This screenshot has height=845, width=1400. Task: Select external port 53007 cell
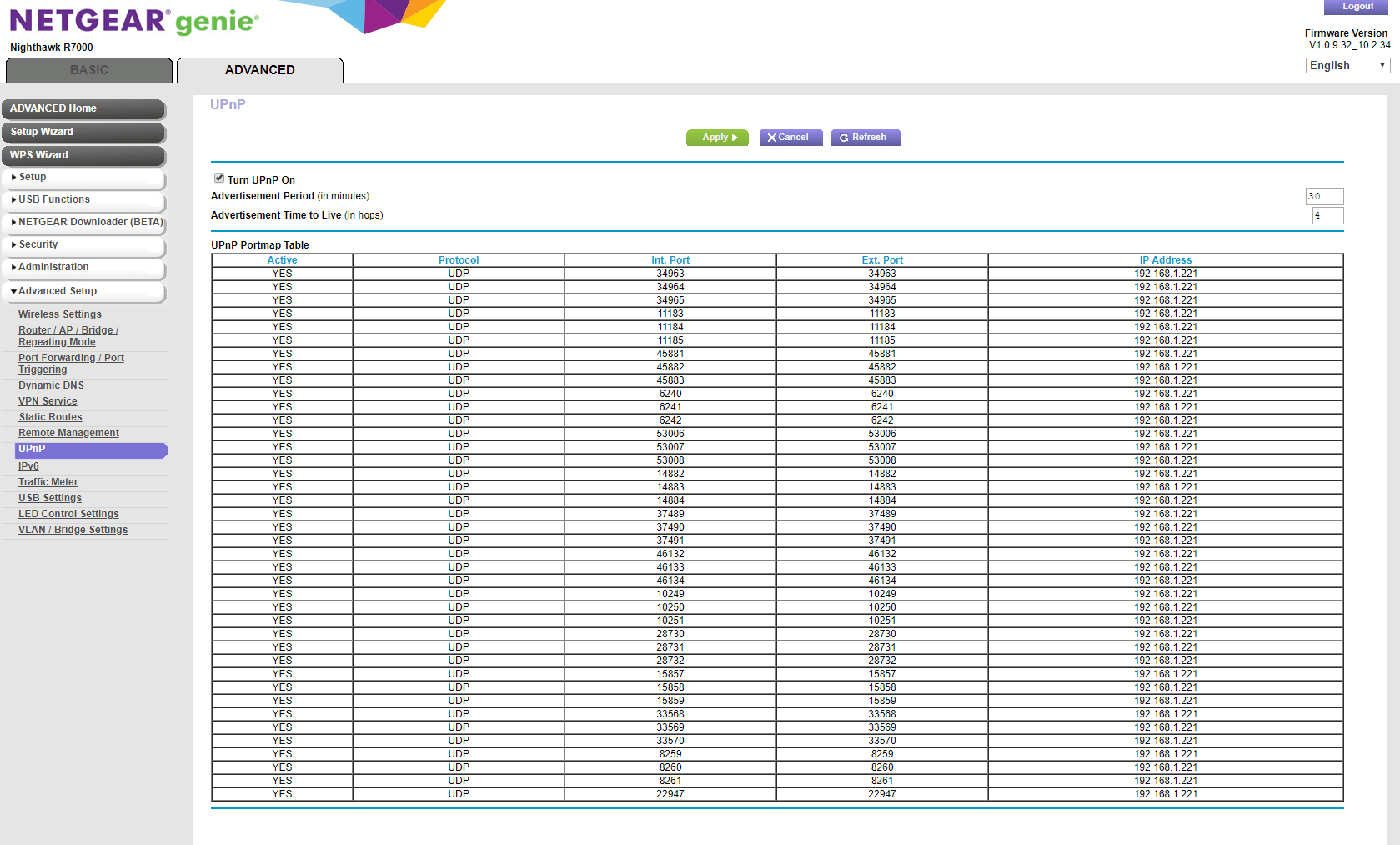[x=882, y=447]
